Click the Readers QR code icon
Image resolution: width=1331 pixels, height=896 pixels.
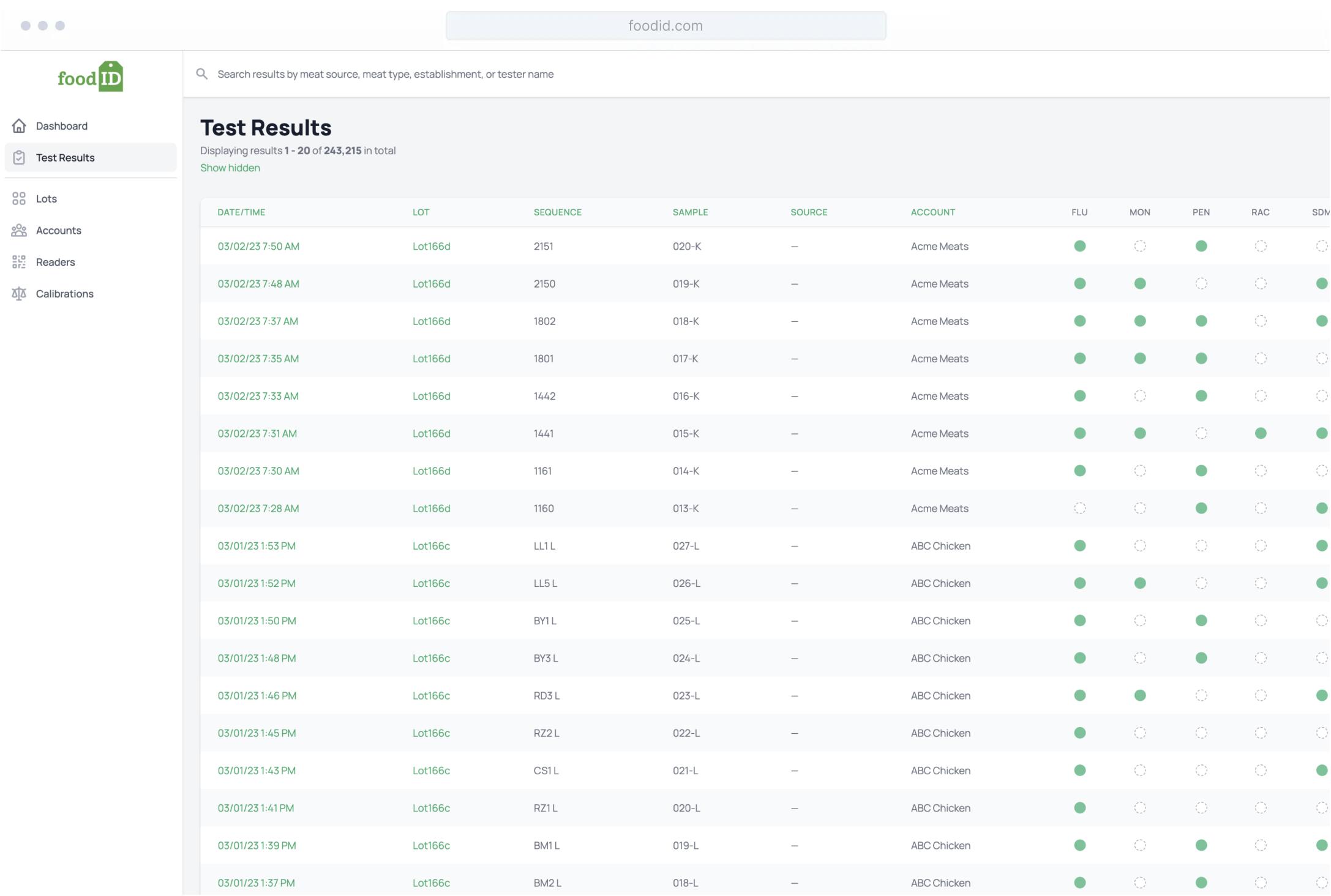point(19,263)
